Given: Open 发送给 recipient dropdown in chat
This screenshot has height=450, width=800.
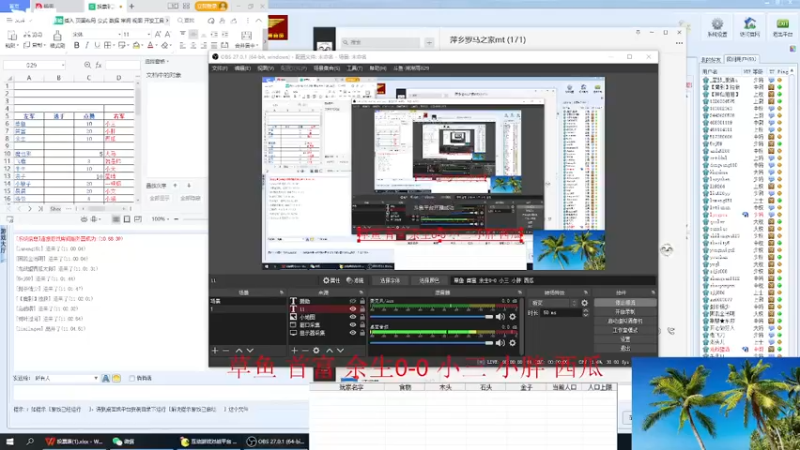Looking at the screenshot, I should click(x=96, y=378).
